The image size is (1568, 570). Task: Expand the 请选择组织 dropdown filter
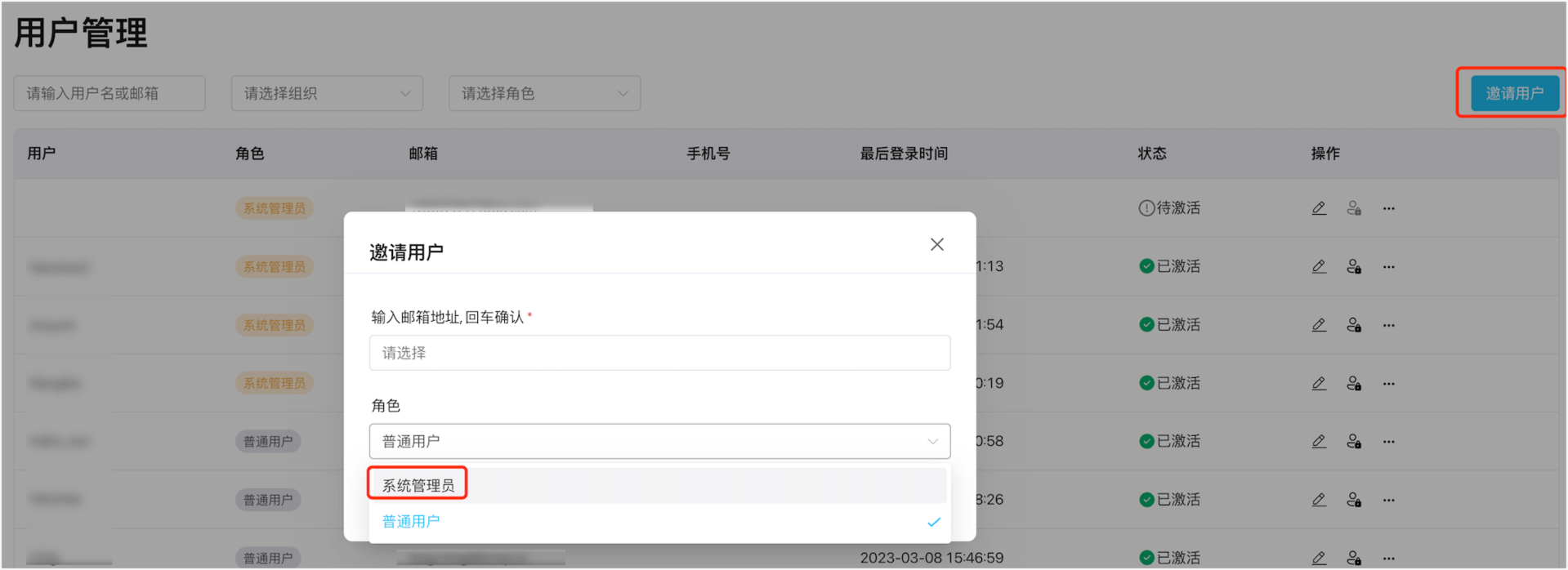tap(327, 93)
